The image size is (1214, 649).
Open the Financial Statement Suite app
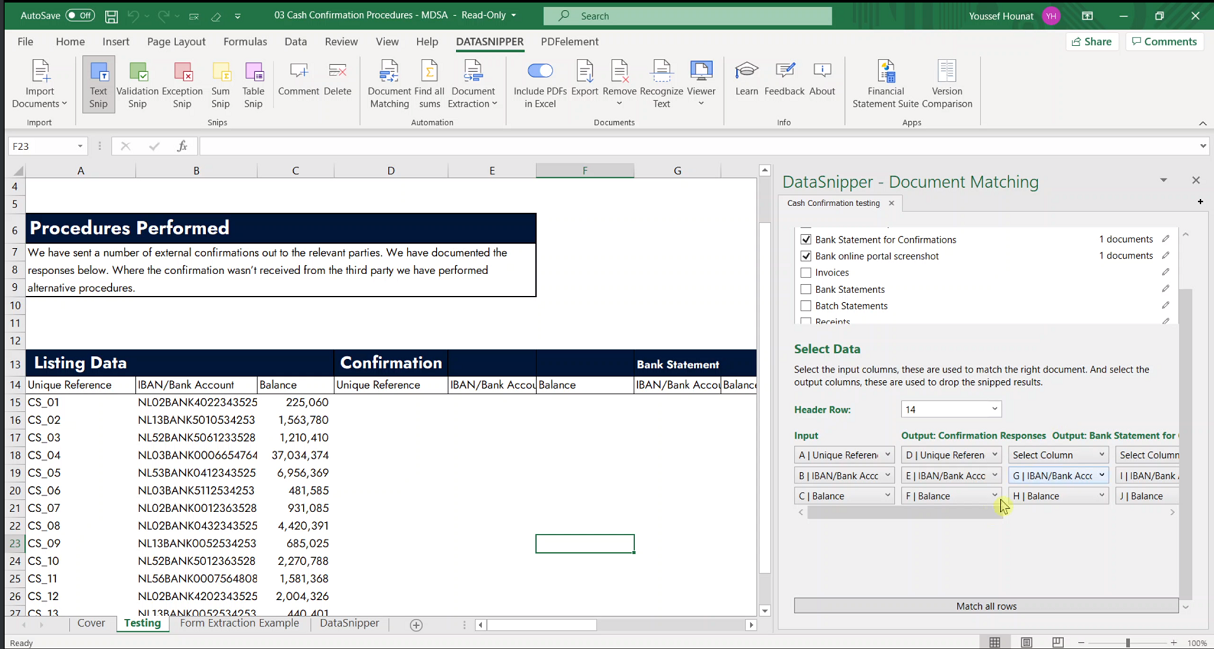885,84
